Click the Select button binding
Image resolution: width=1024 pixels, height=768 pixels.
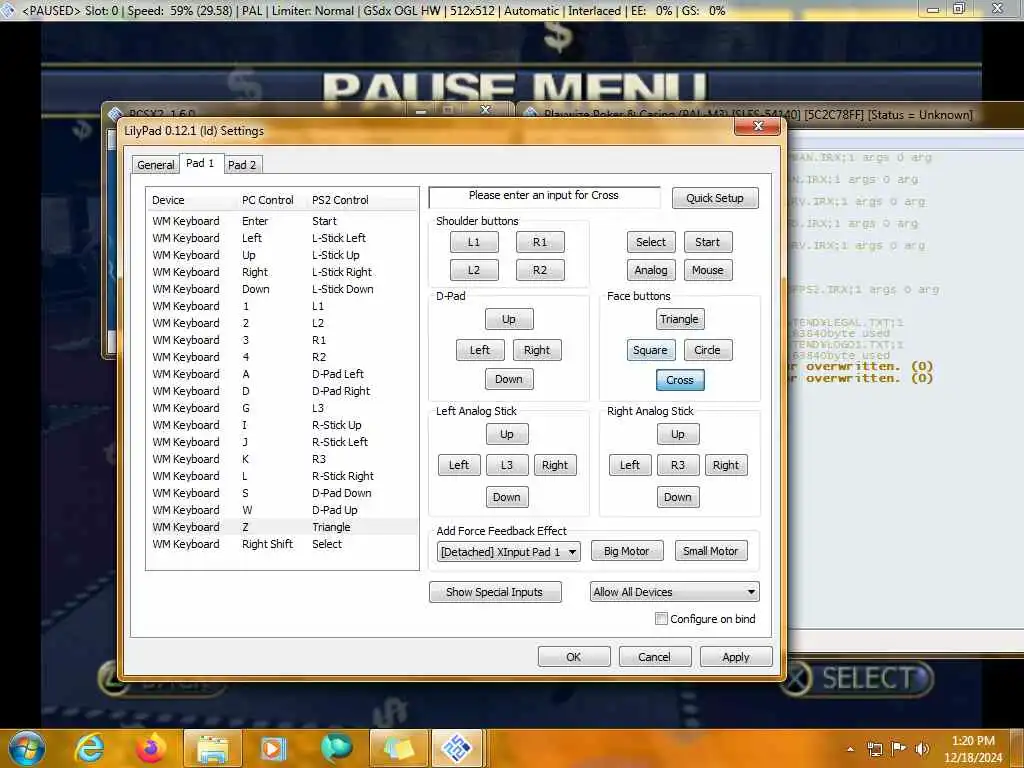[x=651, y=242]
